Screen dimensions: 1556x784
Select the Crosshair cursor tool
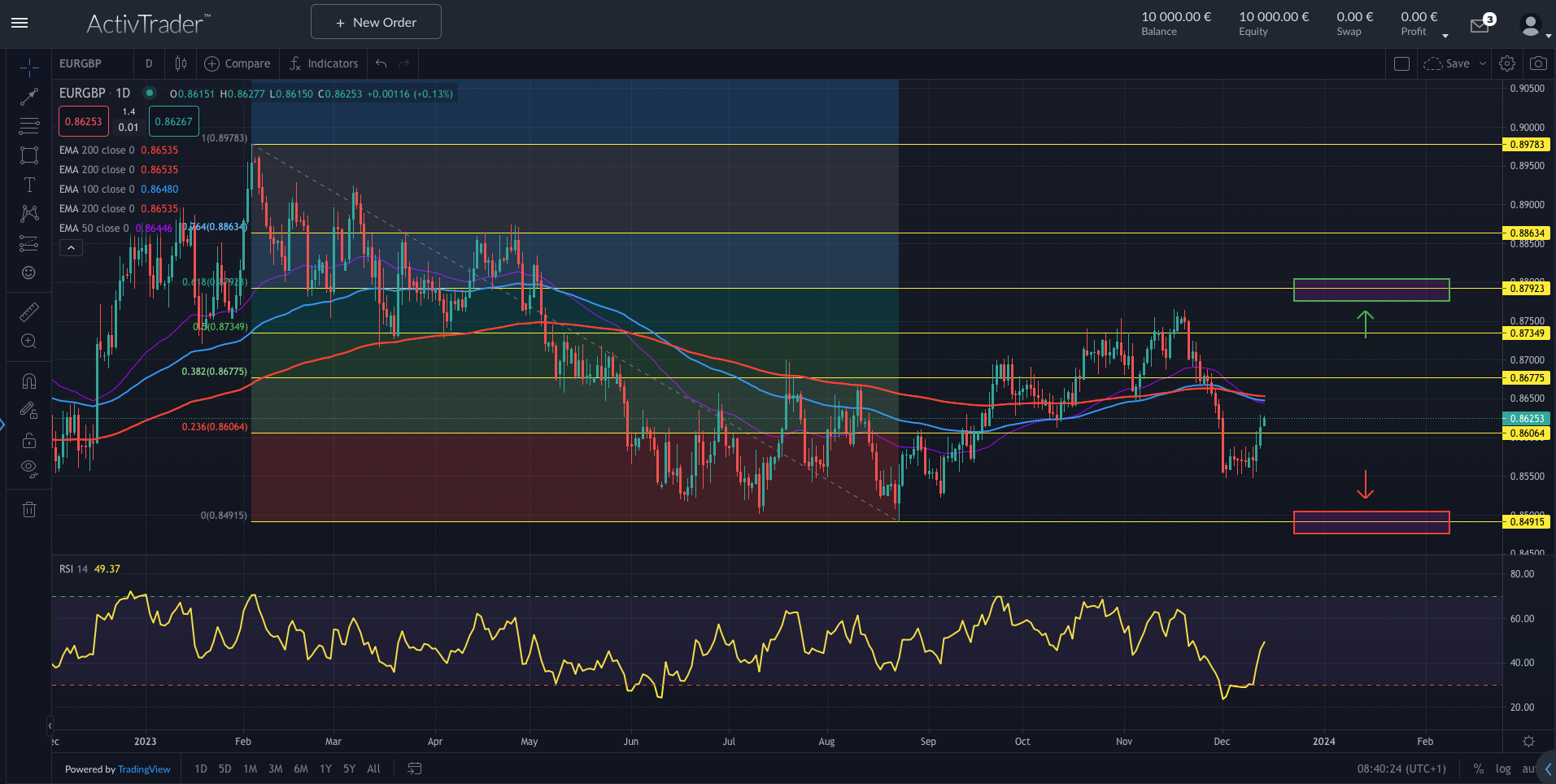[28, 67]
